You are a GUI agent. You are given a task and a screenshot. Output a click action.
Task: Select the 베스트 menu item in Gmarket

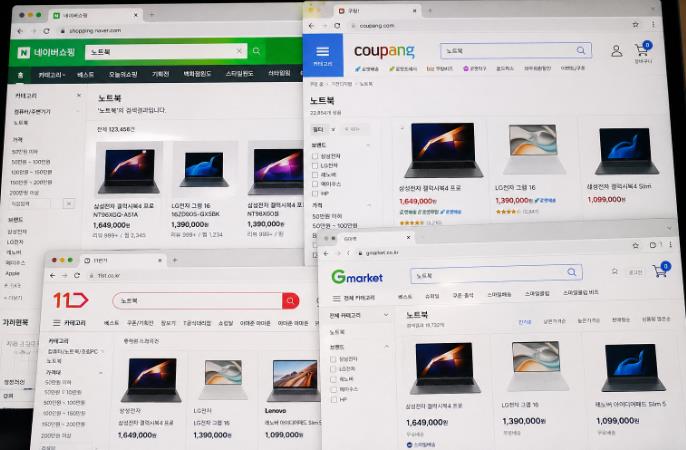405,297
